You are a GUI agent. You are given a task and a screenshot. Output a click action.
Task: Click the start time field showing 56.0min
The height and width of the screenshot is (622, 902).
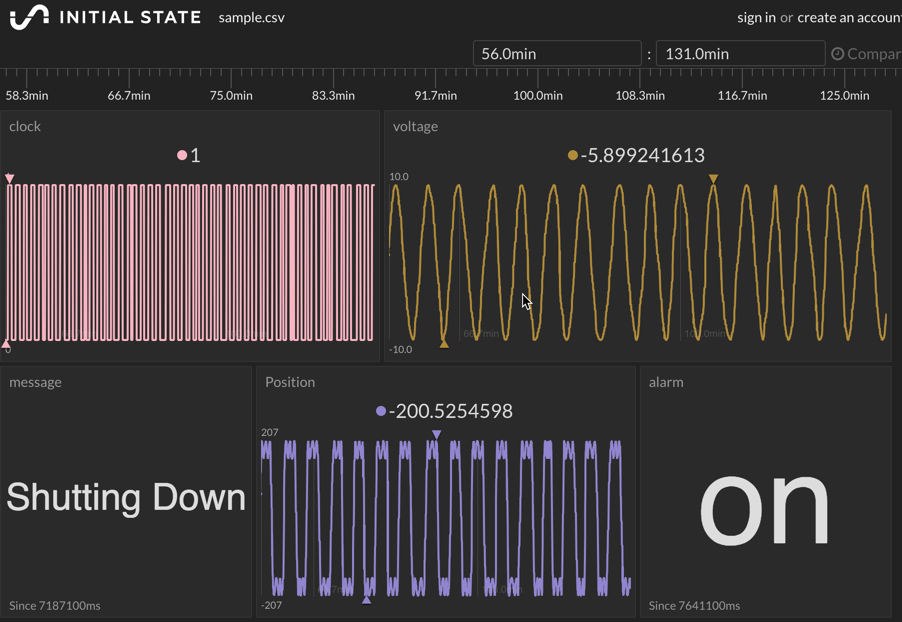tap(556, 54)
